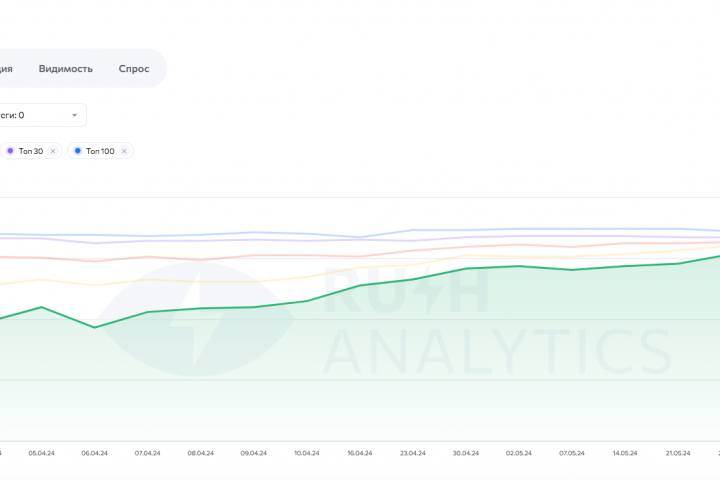
Task: Click the Теги: 0 filter field
Action: [30, 115]
